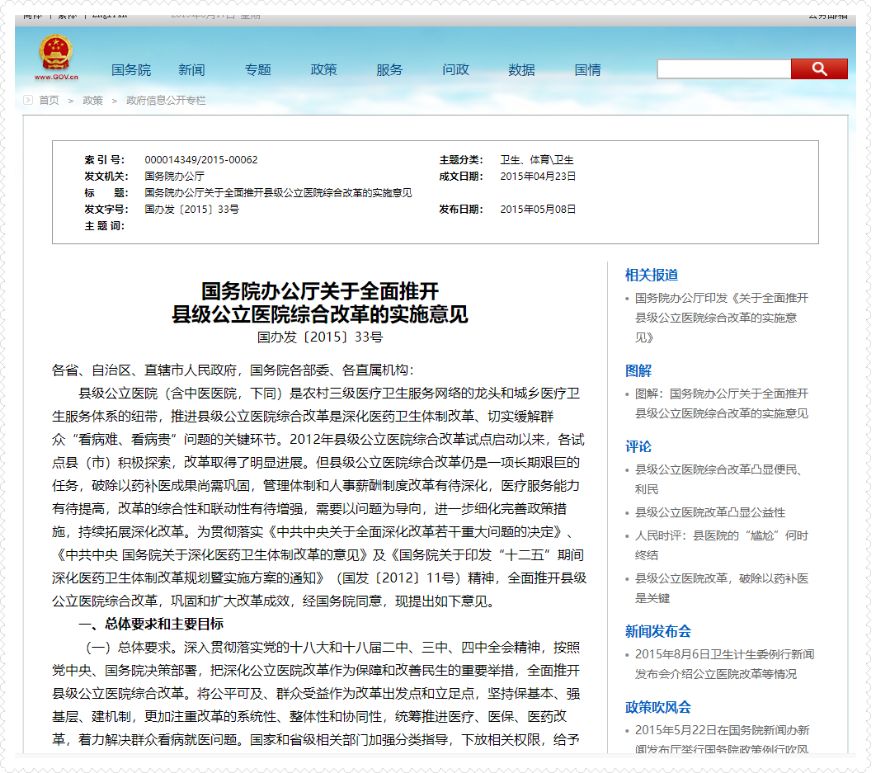Open the 数据 navigation item
The image size is (872, 773).
(x=522, y=70)
